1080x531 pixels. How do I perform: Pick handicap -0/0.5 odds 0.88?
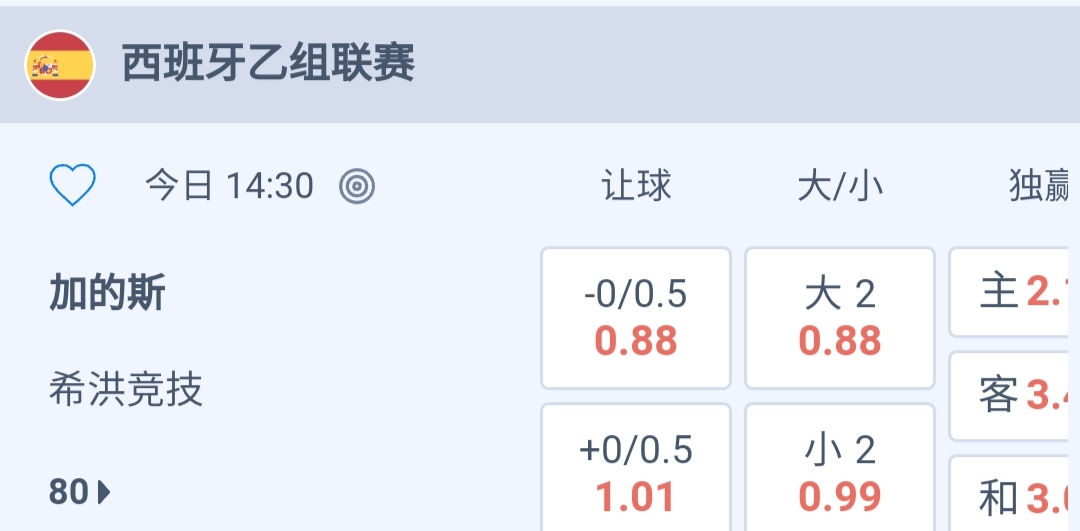click(636, 318)
